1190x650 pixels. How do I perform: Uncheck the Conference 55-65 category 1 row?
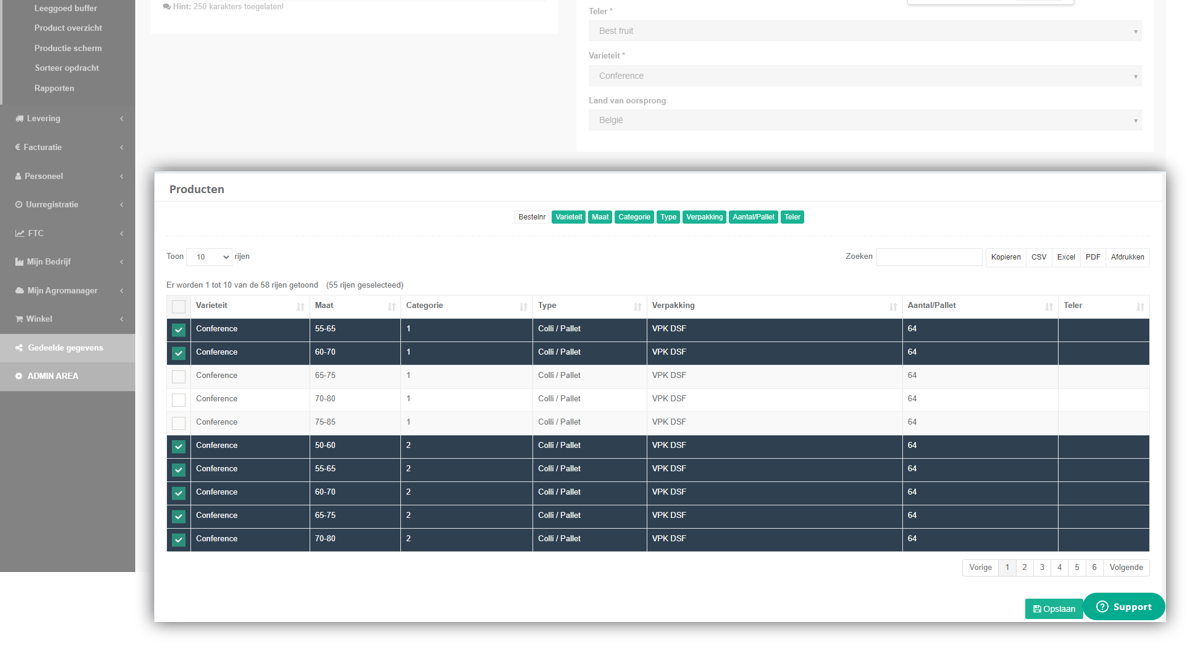coord(178,330)
